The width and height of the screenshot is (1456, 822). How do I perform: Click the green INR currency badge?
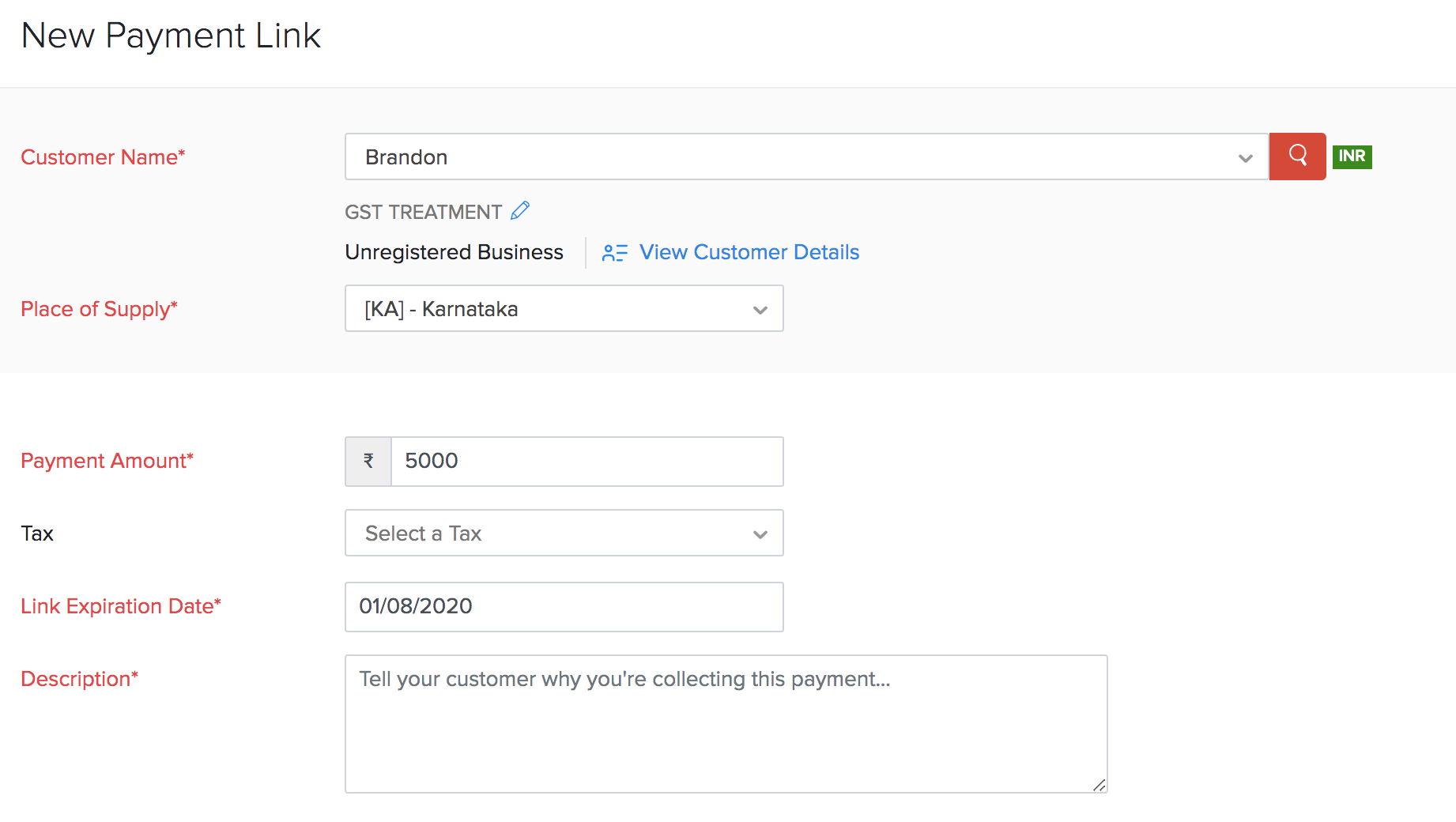(x=1352, y=156)
